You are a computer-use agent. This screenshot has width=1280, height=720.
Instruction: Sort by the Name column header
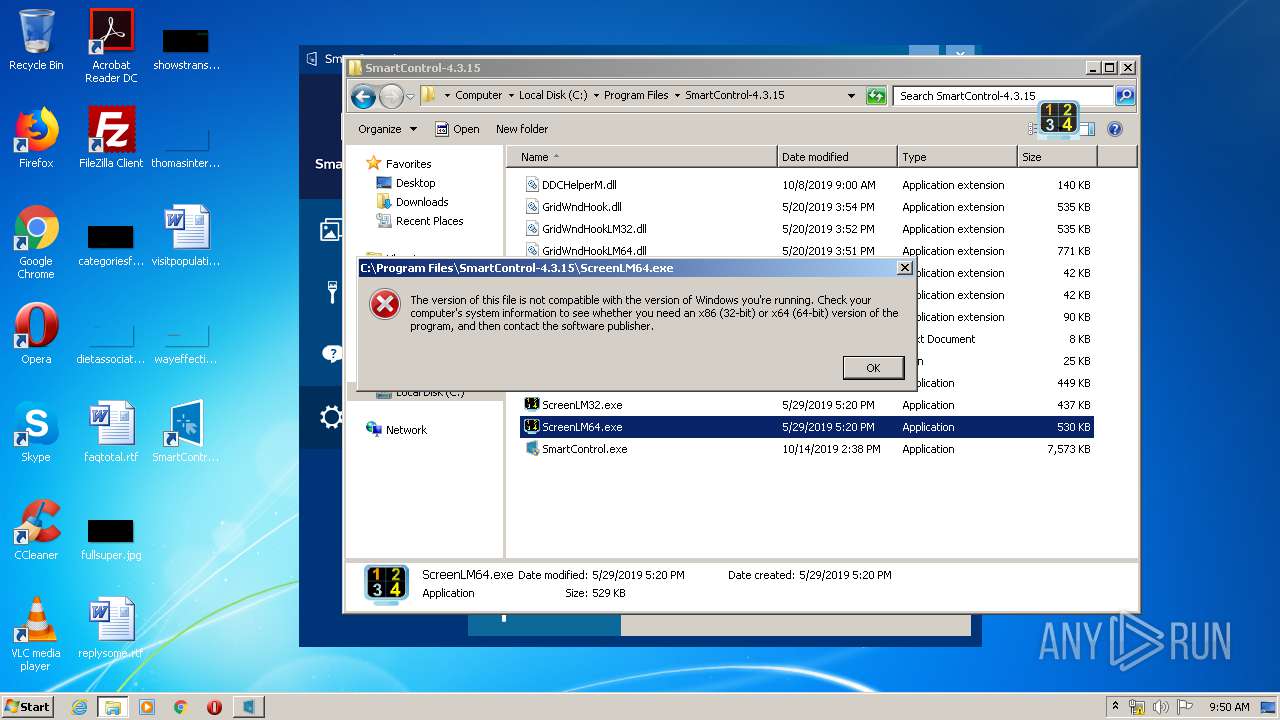coord(641,157)
